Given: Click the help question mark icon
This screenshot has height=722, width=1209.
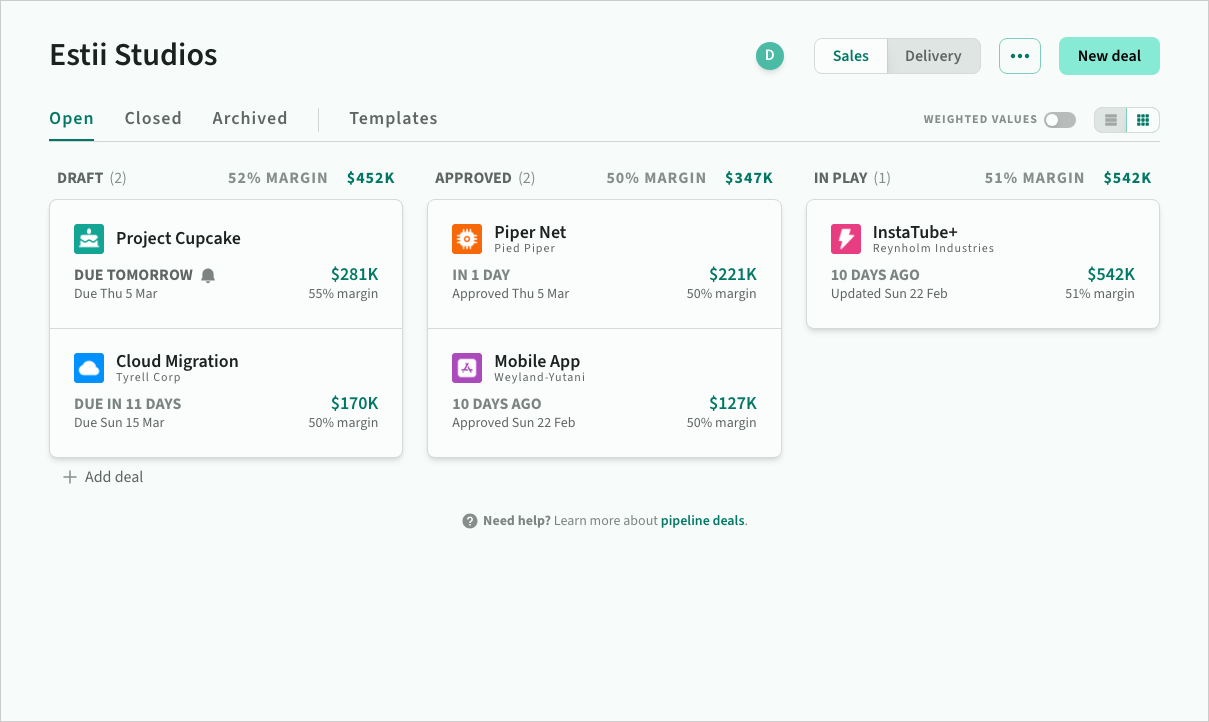Looking at the screenshot, I should tap(469, 521).
